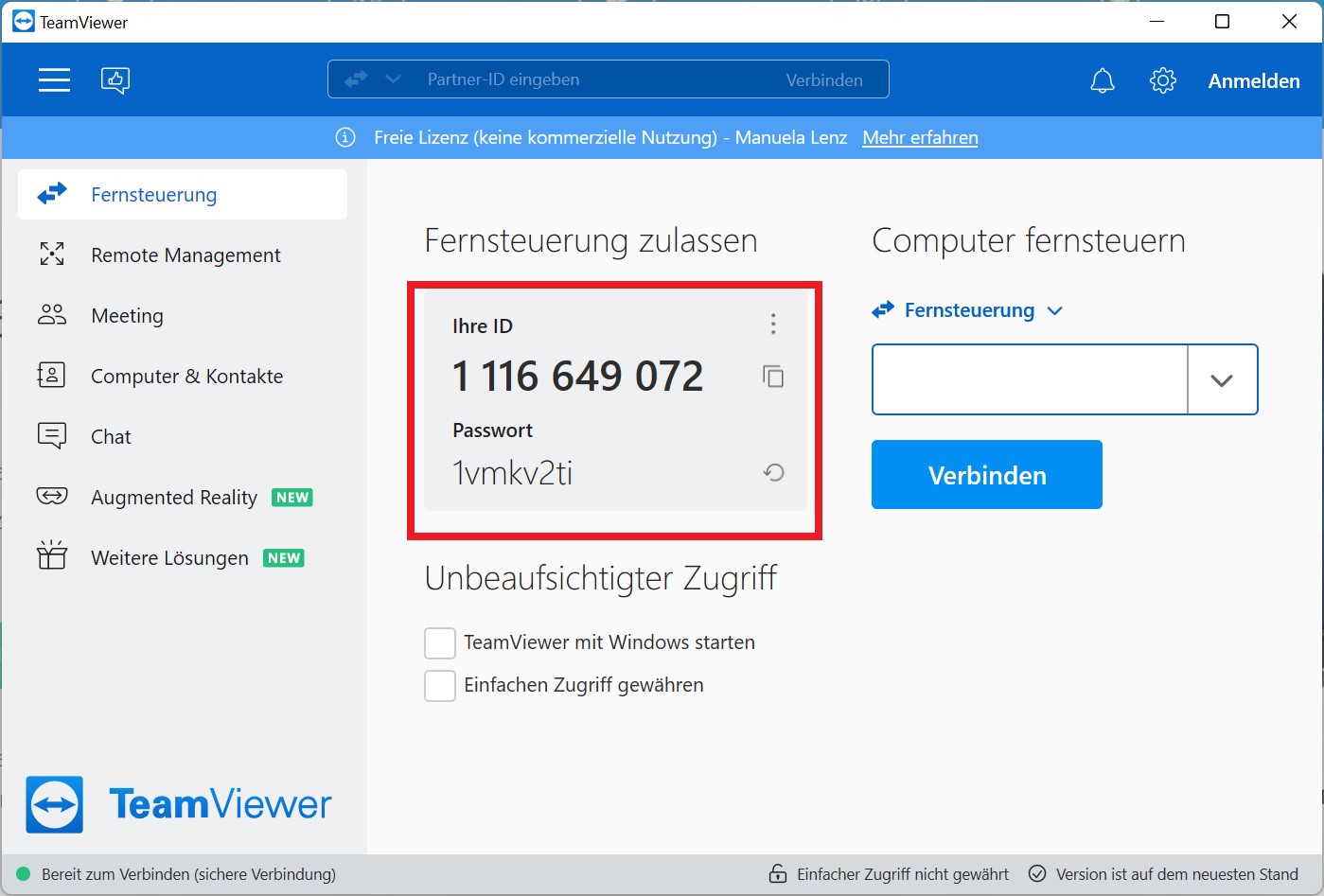
Task: Copy your ID with copy icon
Action: (773, 377)
